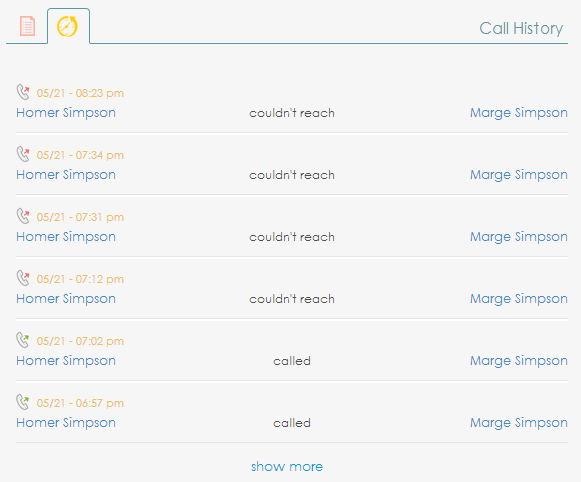Select the 05/21 - 08:23 pm timestamp
581x482 pixels.
[80, 93]
